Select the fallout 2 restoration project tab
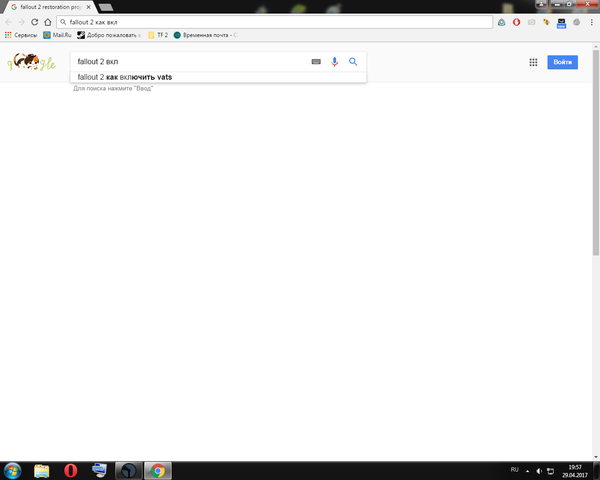This screenshot has height=480, width=600. point(48,7)
